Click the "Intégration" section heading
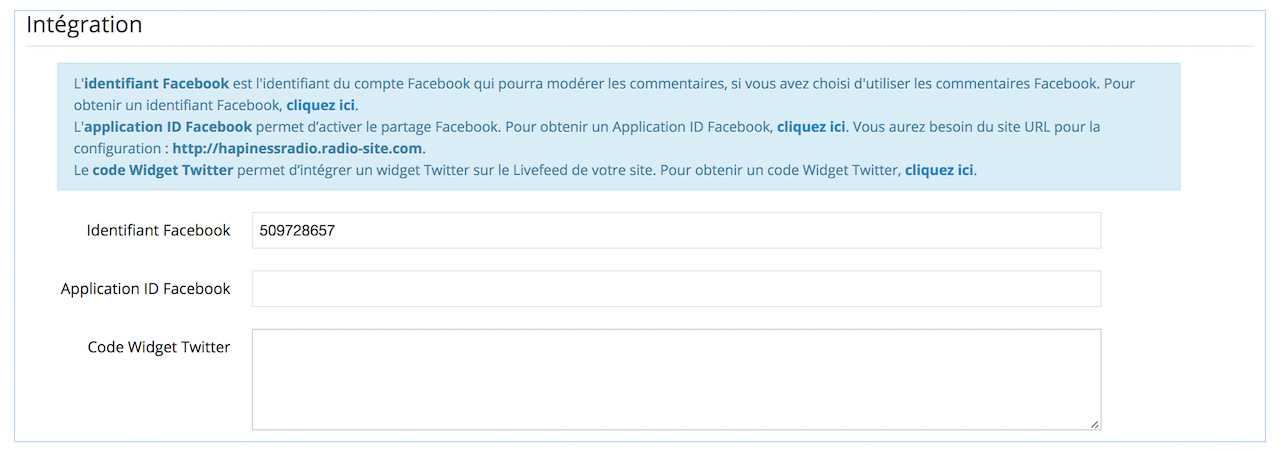Screen dimensions: 1280x452 click(x=84, y=25)
